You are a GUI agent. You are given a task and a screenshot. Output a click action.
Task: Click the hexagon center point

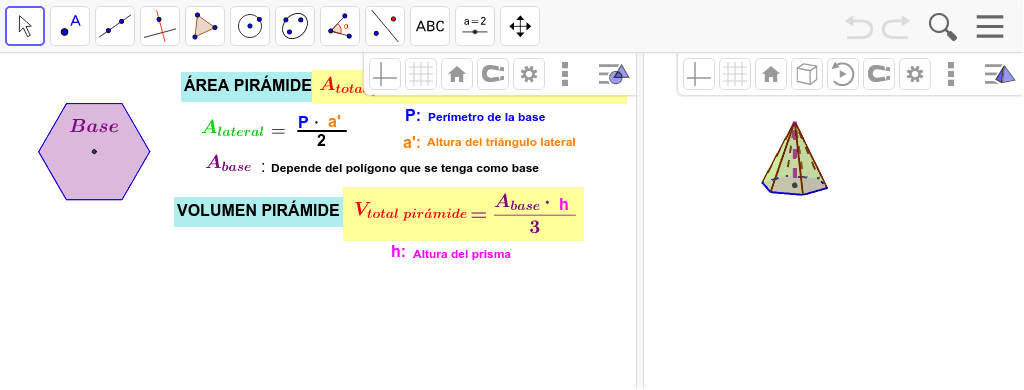94,152
